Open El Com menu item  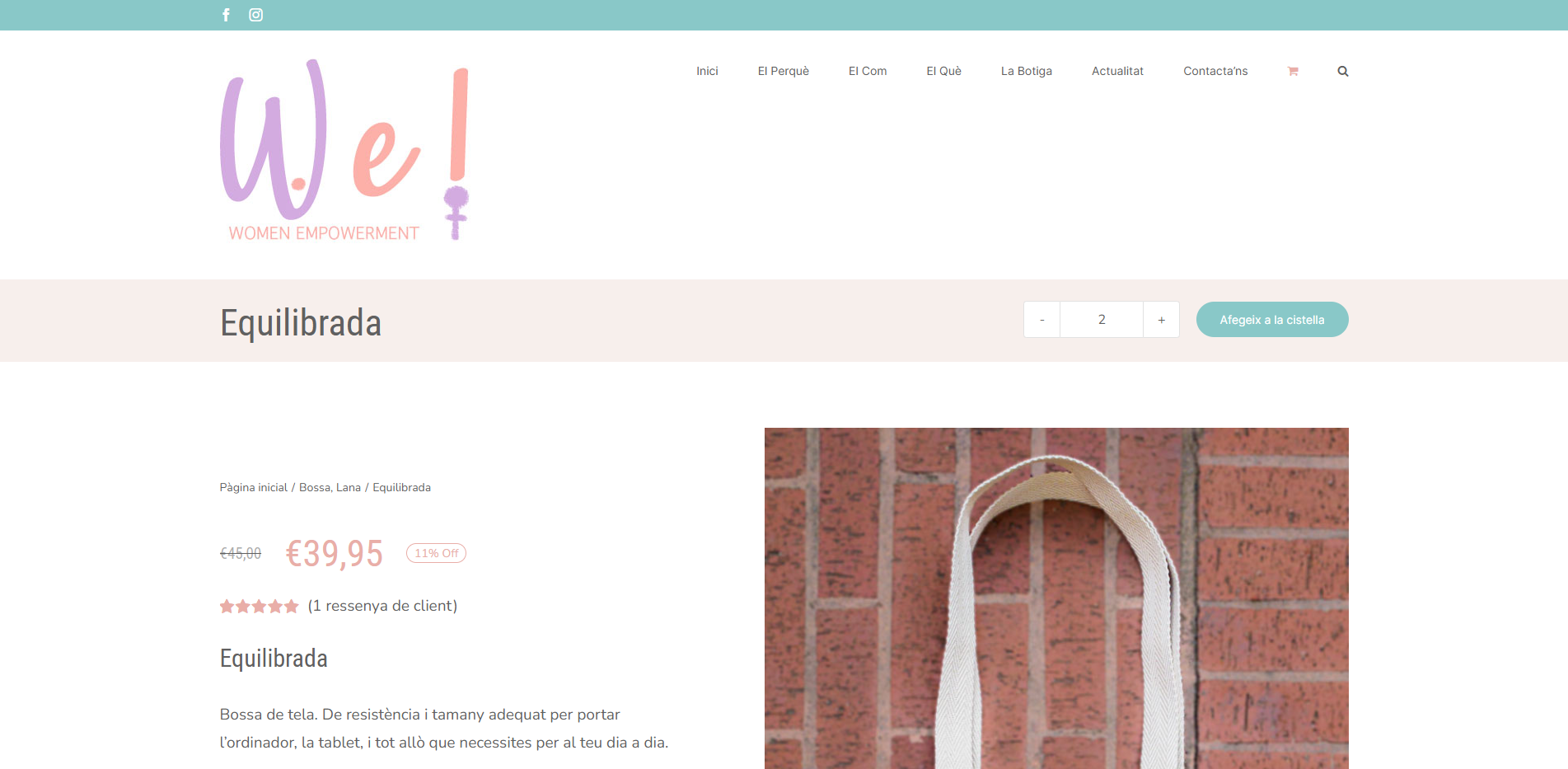coord(868,71)
